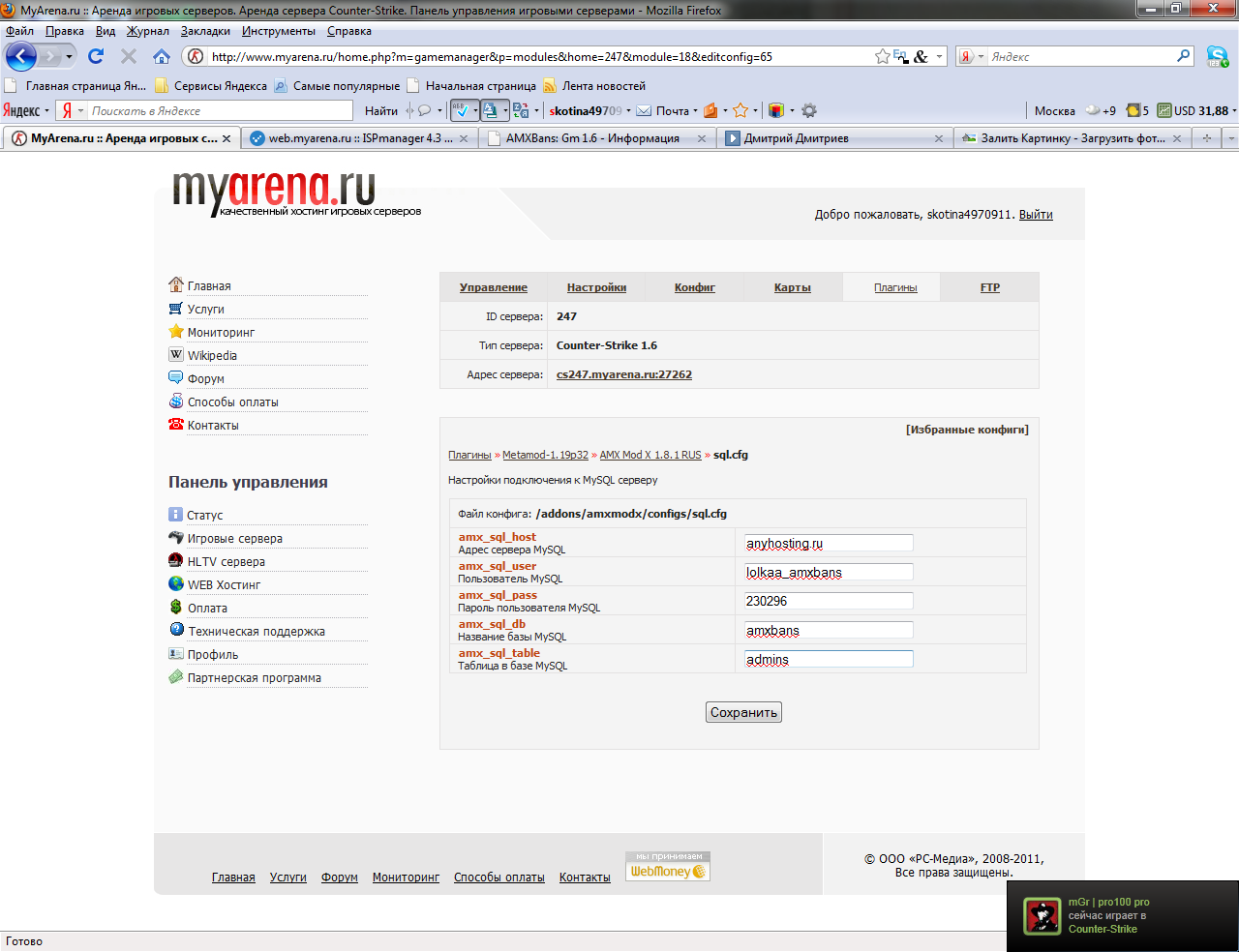Click the Партнерская программа icon
The image size is (1239, 952).
pos(175,677)
